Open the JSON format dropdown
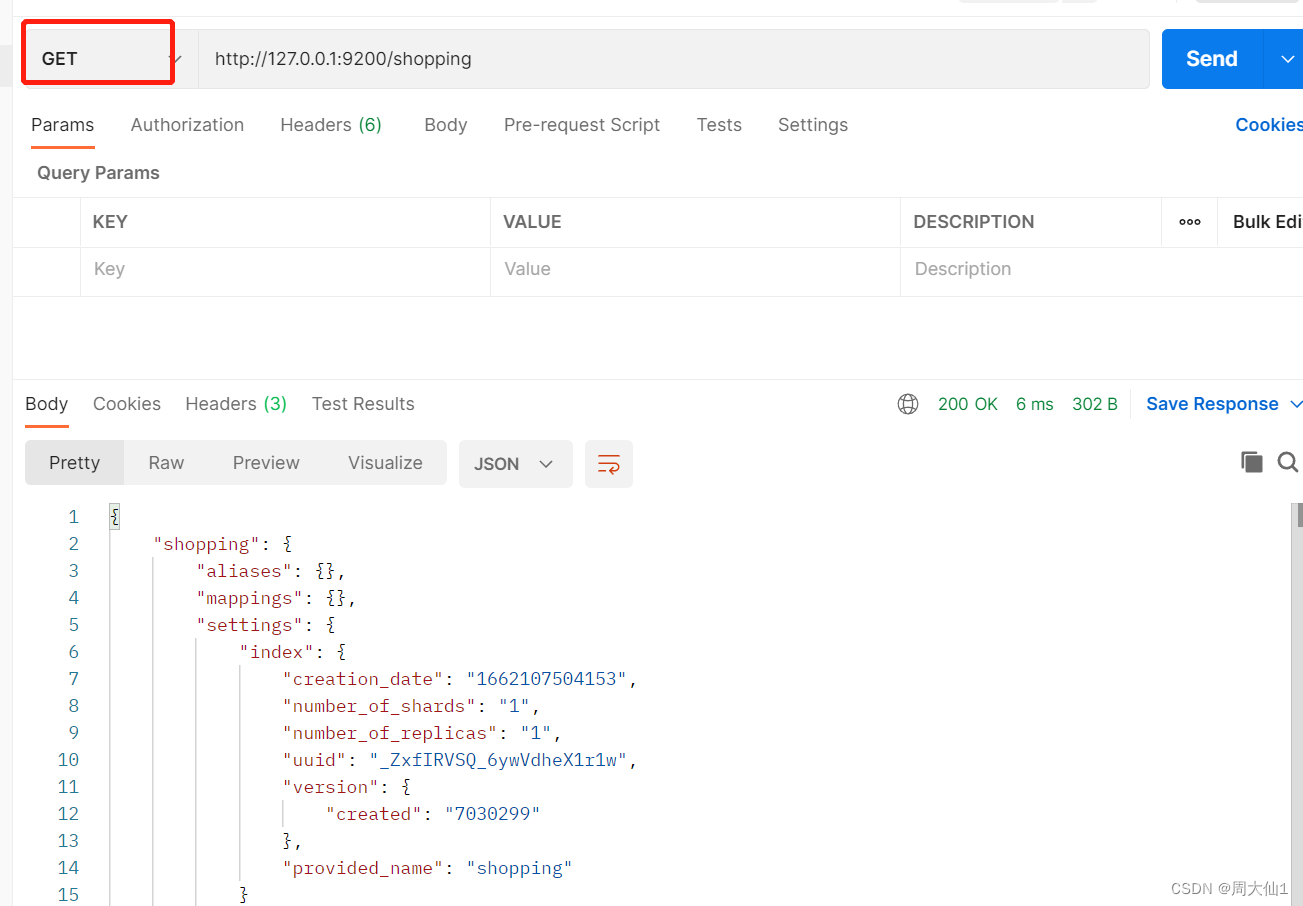 (x=515, y=464)
